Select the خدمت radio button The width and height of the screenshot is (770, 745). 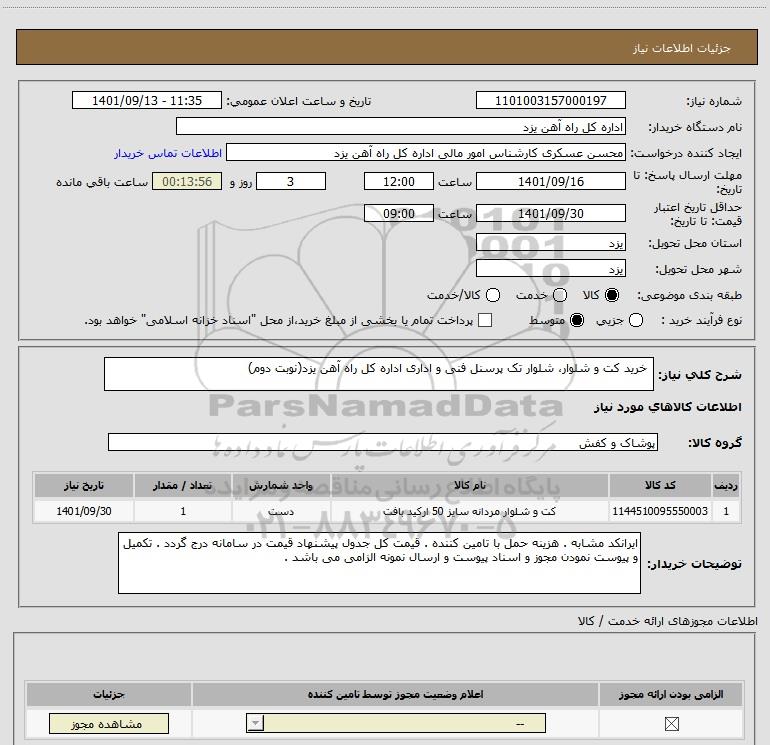(560, 295)
